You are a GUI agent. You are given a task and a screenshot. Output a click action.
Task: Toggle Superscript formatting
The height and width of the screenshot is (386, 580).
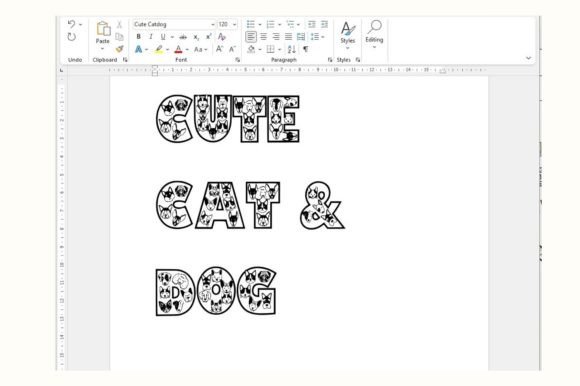point(209,37)
